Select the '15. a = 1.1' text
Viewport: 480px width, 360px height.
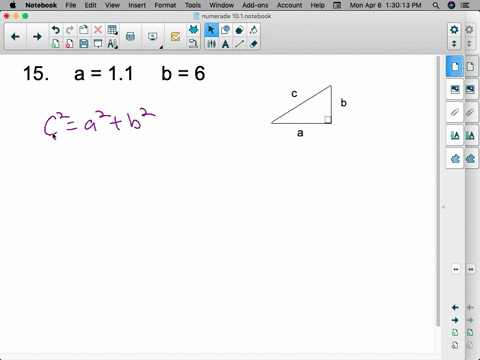pyautogui.click(x=78, y=73)
